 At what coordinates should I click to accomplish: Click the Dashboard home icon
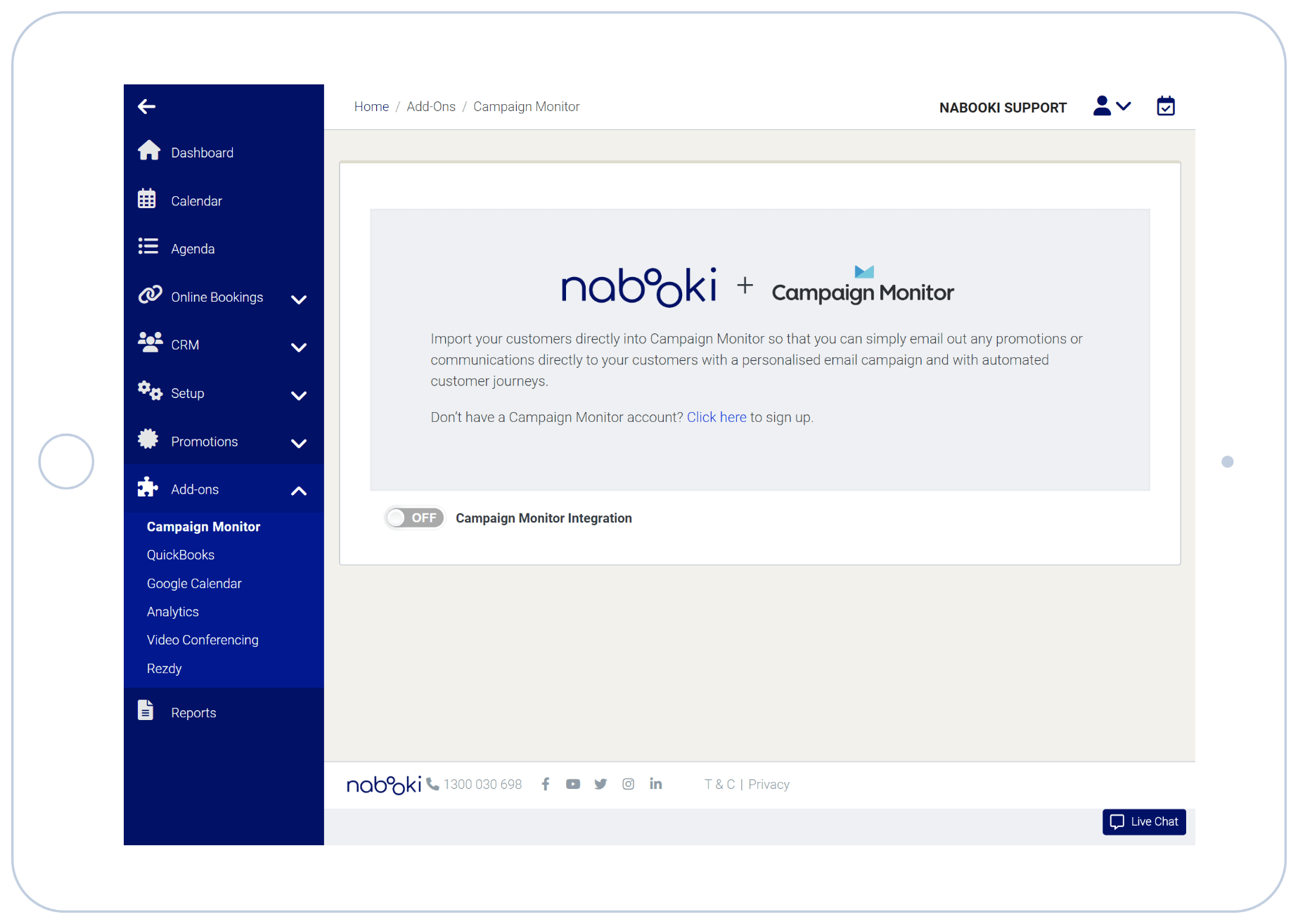pos(149,151)
